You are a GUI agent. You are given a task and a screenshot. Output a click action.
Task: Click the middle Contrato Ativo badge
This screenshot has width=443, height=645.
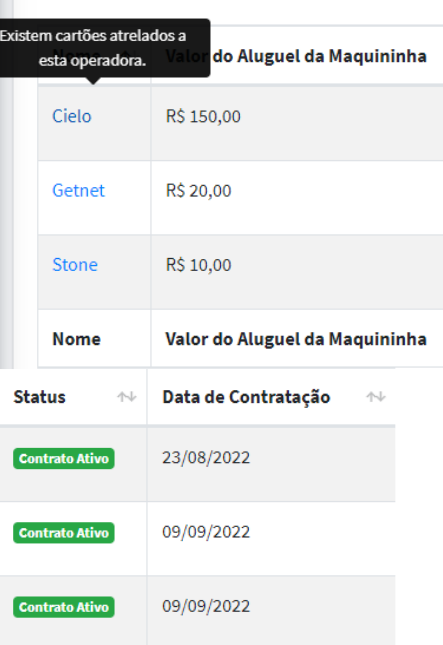(64, 533)
